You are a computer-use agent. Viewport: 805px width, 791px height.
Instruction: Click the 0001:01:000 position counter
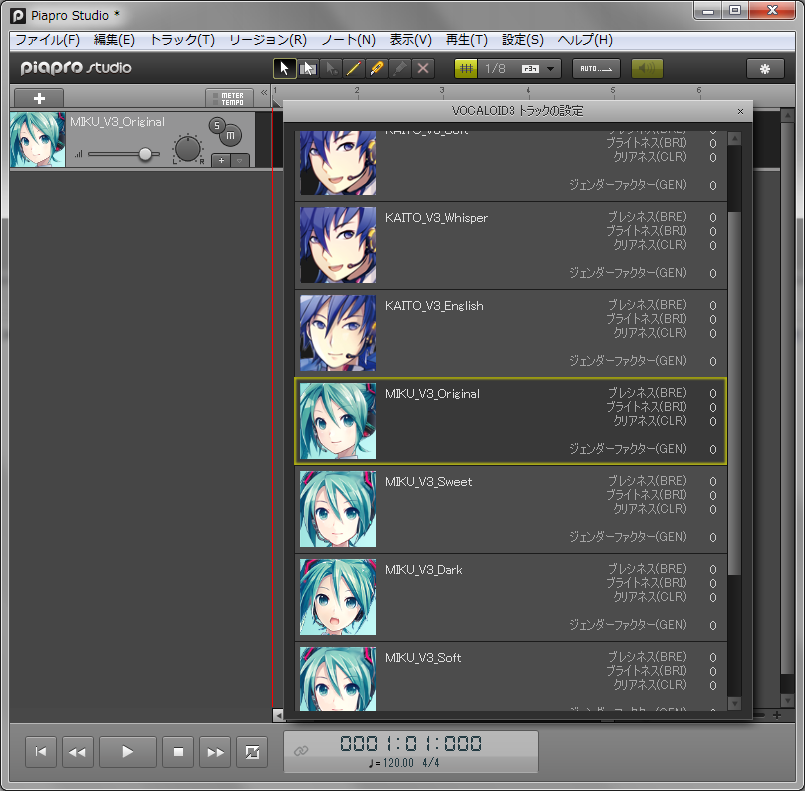pos(411,743)
